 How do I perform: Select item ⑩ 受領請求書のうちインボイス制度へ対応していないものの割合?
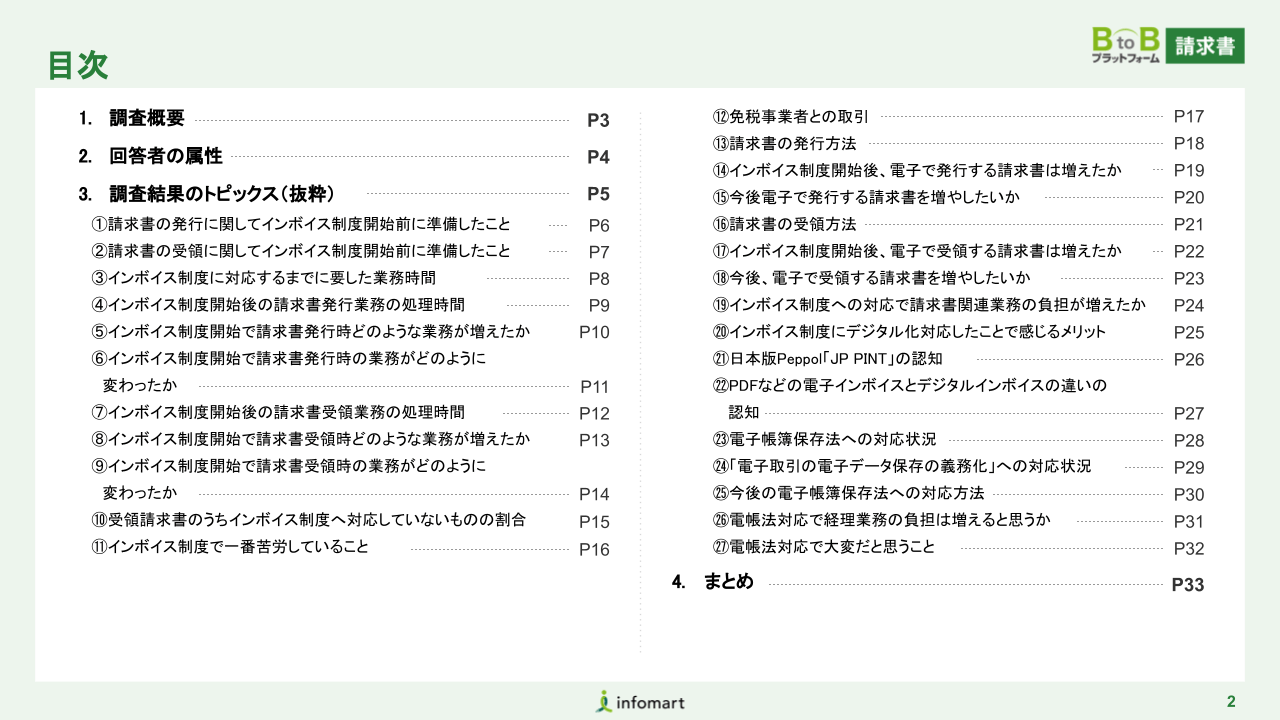[308, 520]
